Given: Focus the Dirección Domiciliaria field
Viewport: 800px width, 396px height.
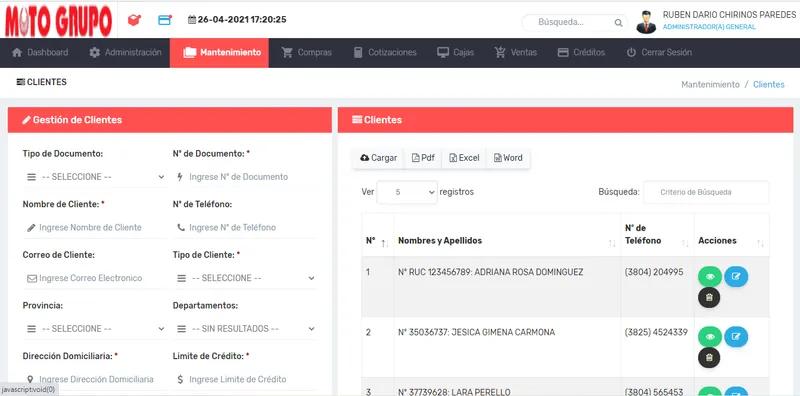Looking at the screenshot, I should [x=95, y=379].
